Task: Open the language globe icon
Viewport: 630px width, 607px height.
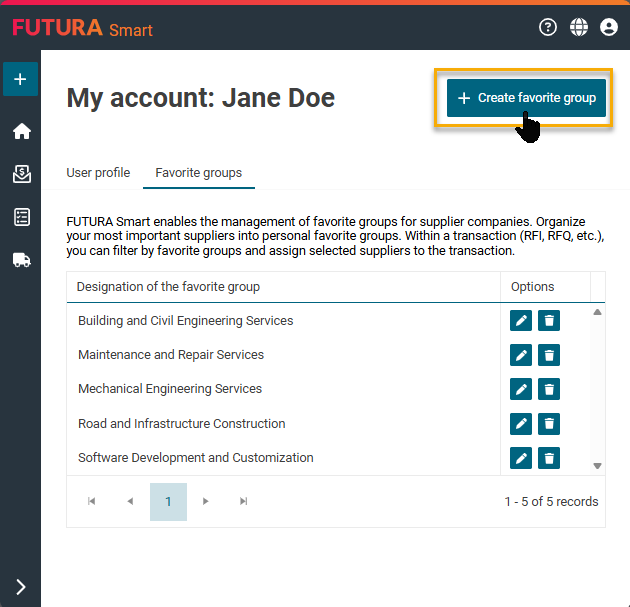Action: point(578,27)
